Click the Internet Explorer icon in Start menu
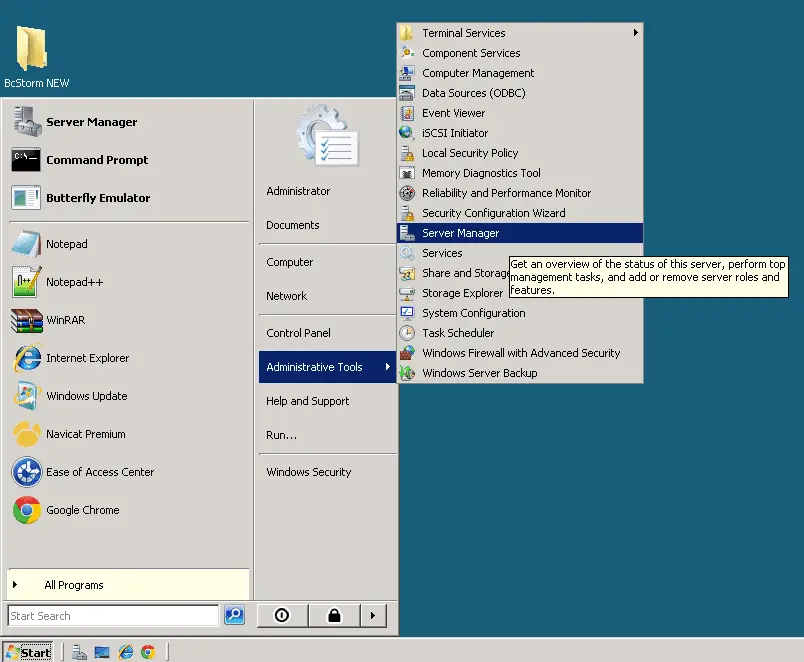Viewport: 804px width, 662px height. tap(27, 358)
